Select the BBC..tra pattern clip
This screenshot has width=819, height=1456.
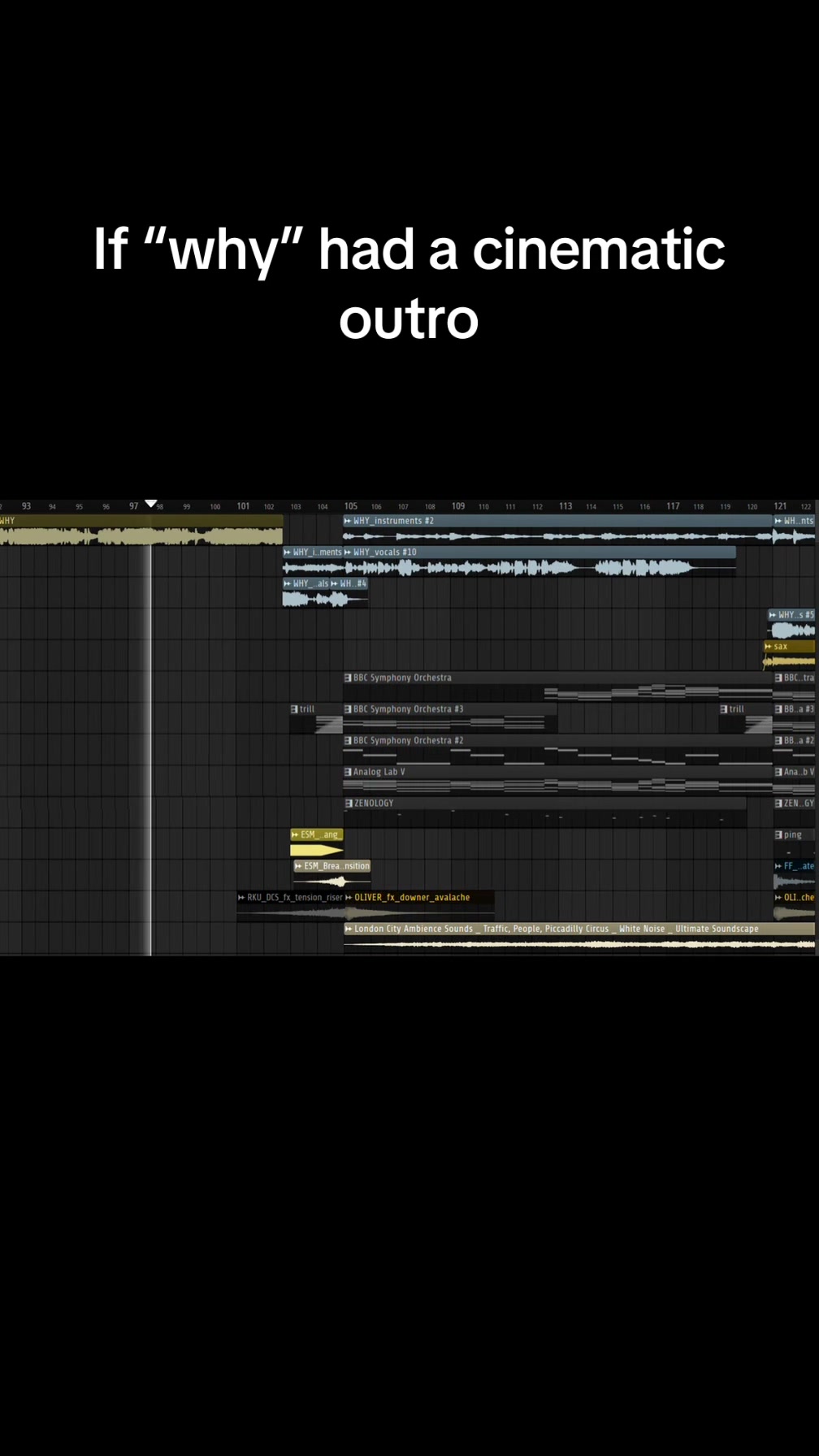pyautogui.click(x=794, y=687)
